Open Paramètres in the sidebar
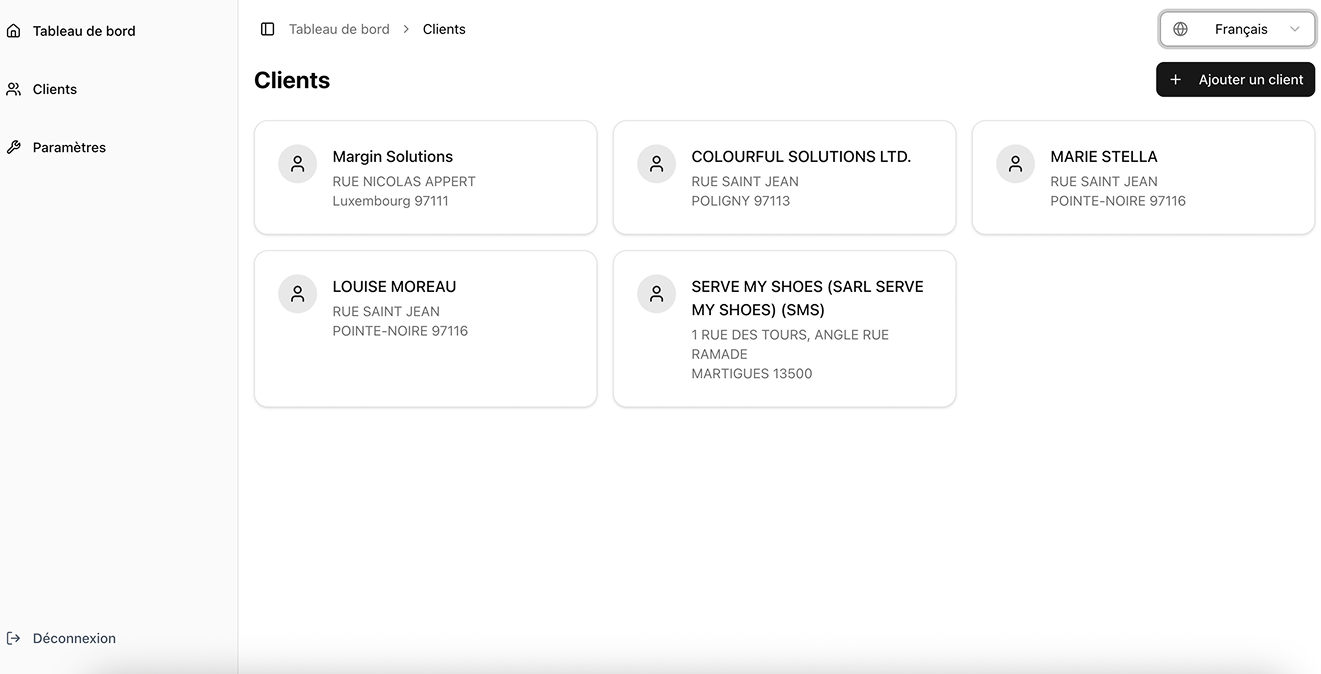Image resolution: width=1321 pixels, height=674 pixels. pyautogui.click(x=69, y=147)
